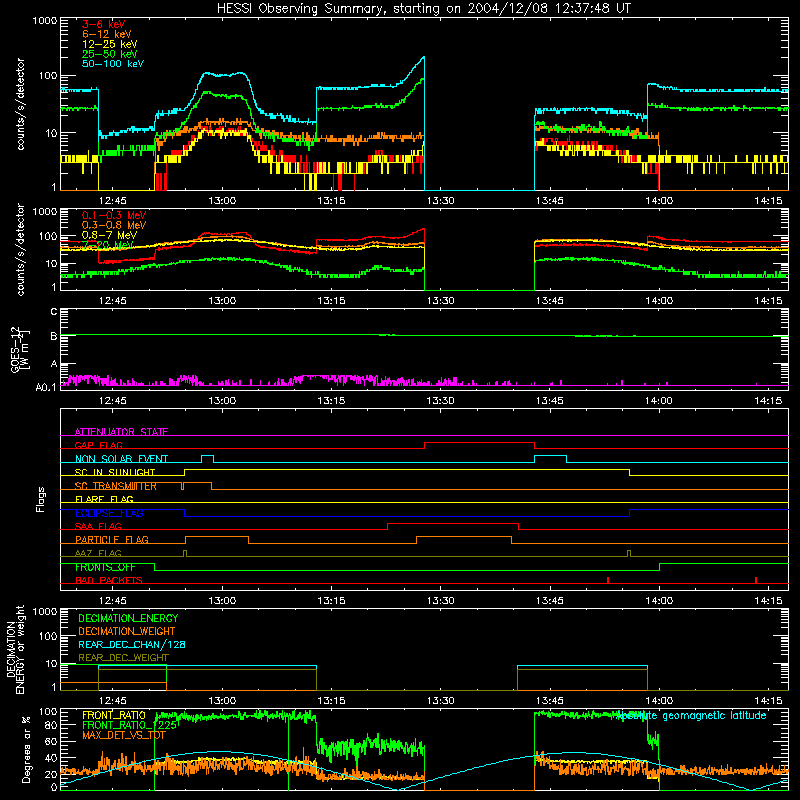The height and width of the screenshot is (800, 800).
Task: Click the 13:15 tick under the keV count panel
Action: pyautogui.click(x=331, y=201)
